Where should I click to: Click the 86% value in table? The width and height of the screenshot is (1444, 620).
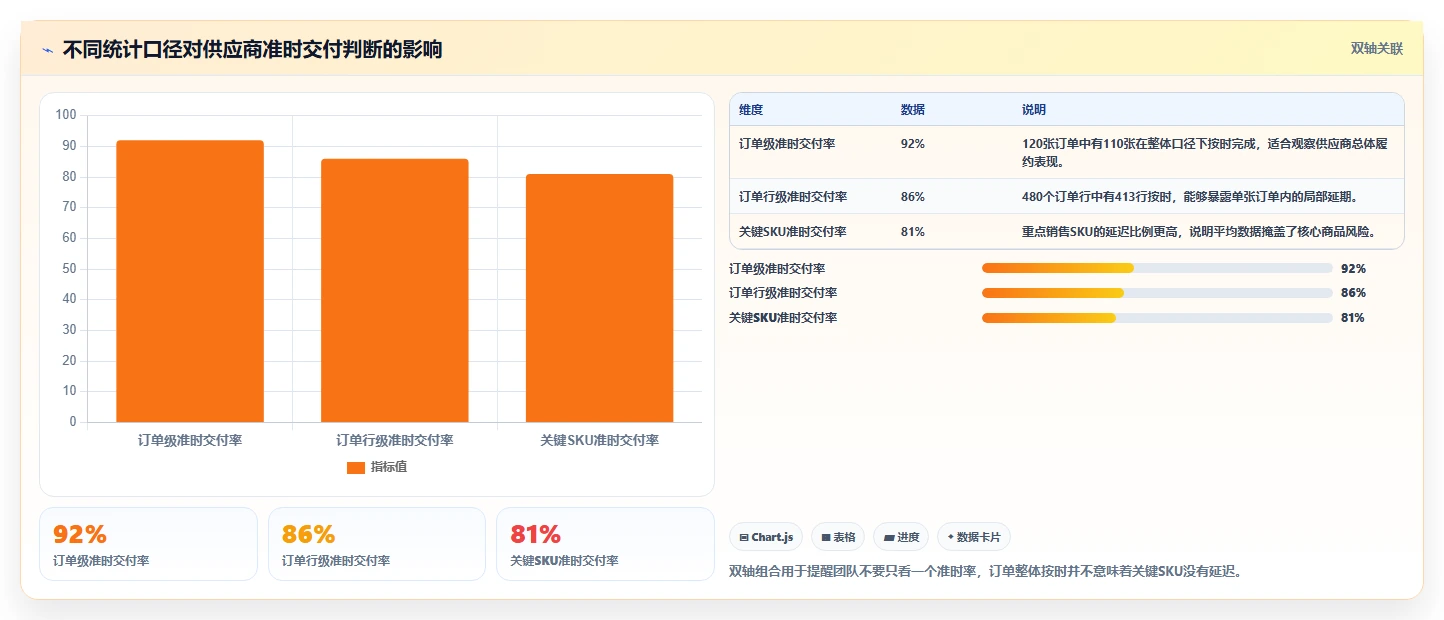[913, 197]
